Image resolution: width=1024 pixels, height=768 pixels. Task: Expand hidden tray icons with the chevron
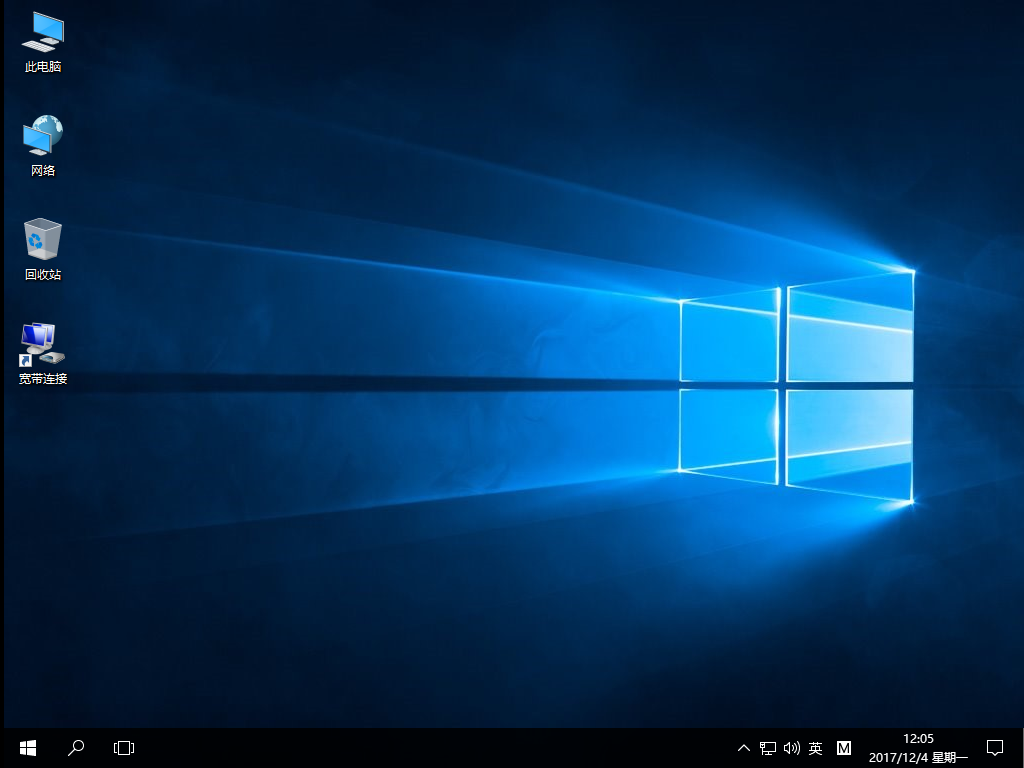tap(743, 747)
